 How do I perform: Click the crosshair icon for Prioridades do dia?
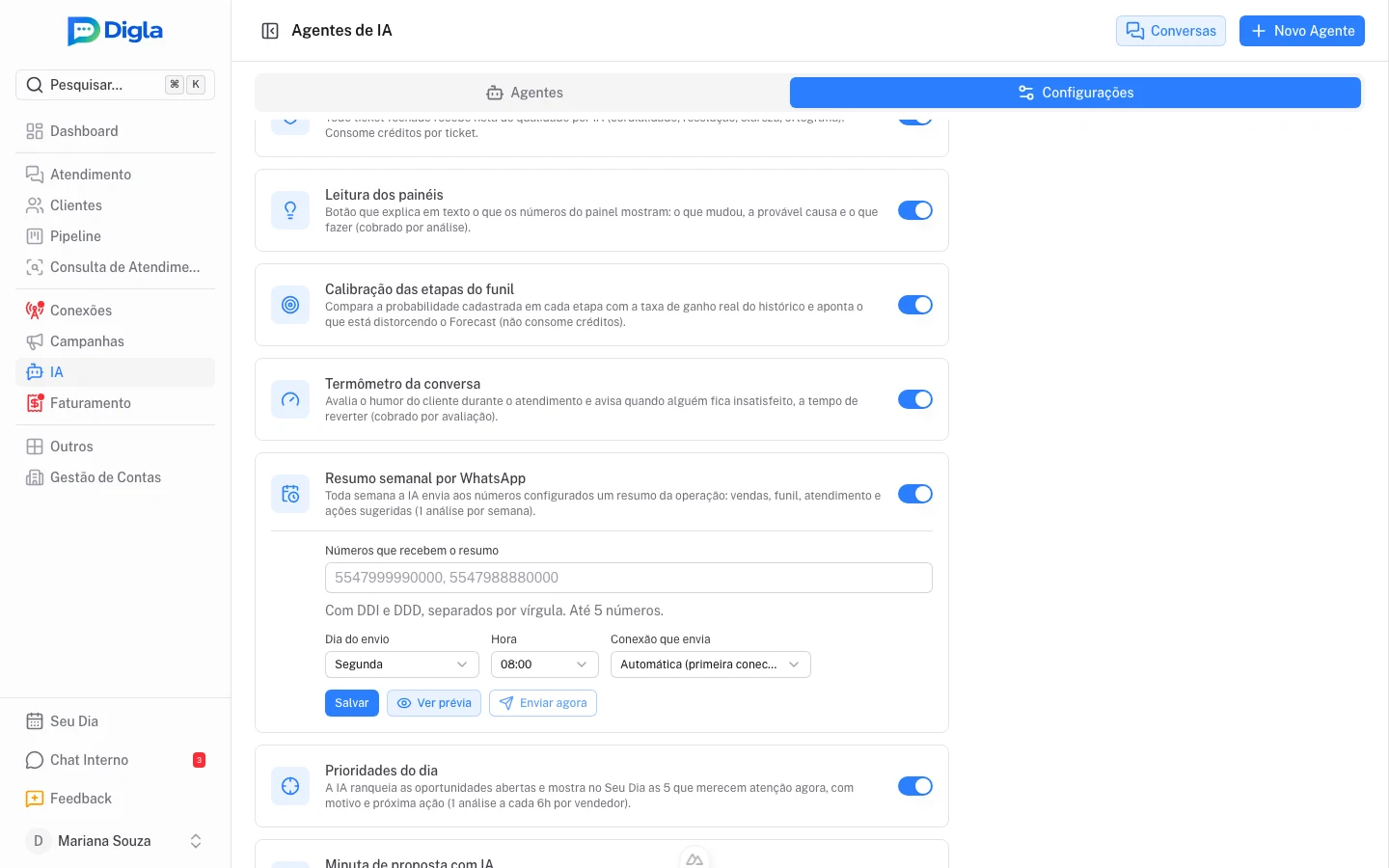(290, 786)
